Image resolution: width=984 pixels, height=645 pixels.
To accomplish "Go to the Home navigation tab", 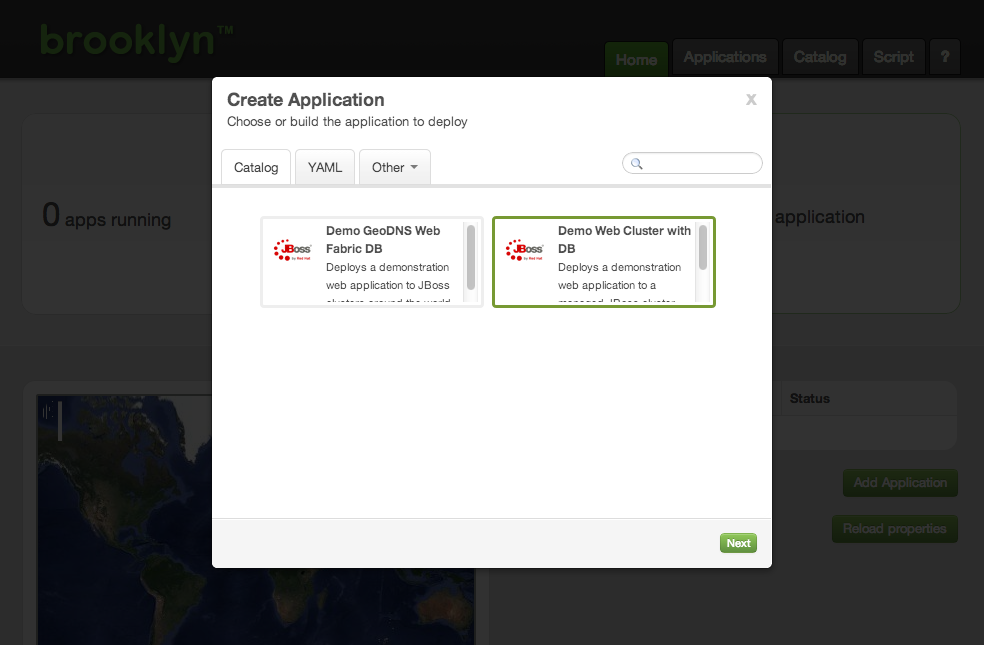I will click(636, 59).
